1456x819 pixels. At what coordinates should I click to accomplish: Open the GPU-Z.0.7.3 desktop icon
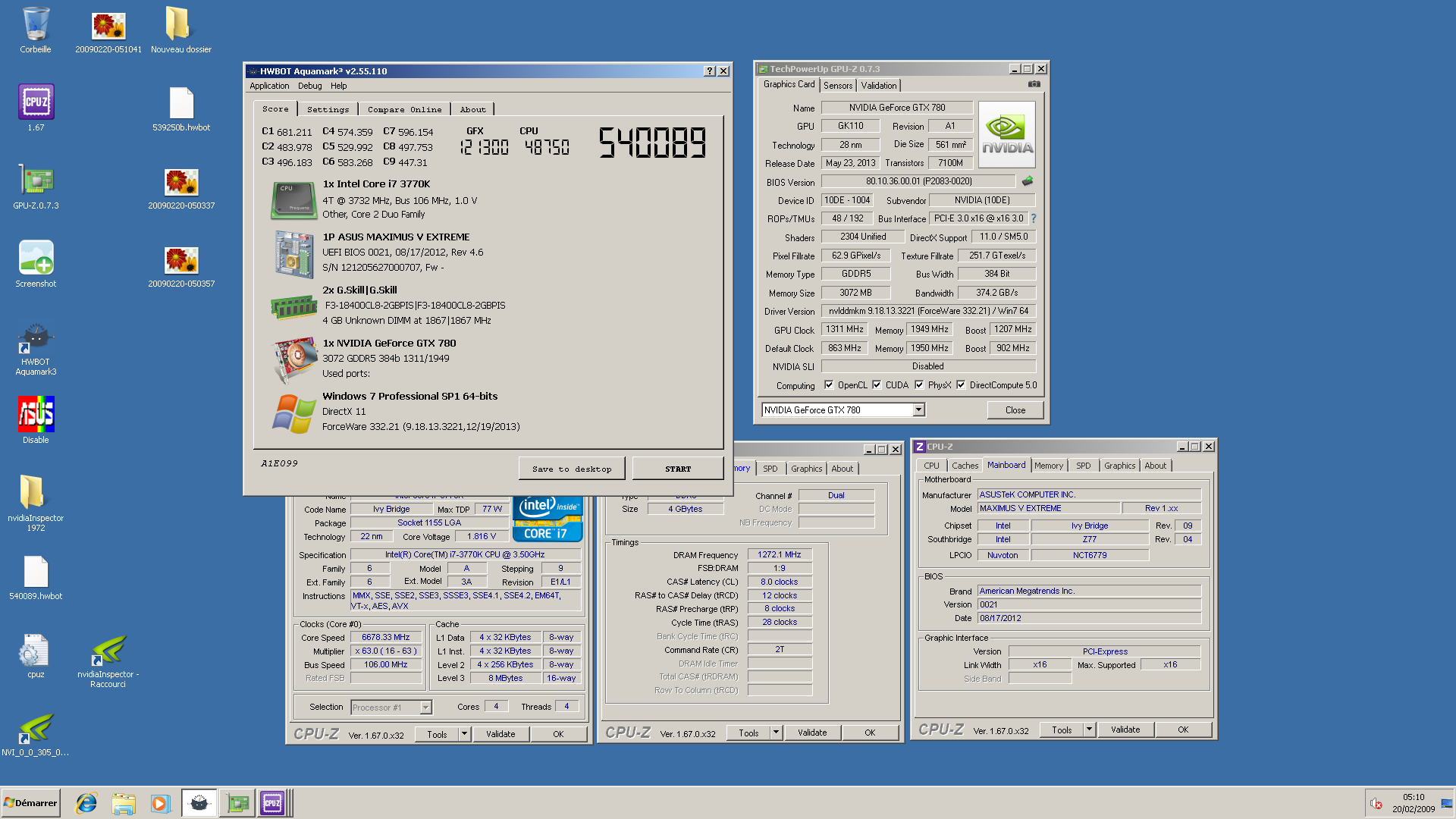click(36, 187)
